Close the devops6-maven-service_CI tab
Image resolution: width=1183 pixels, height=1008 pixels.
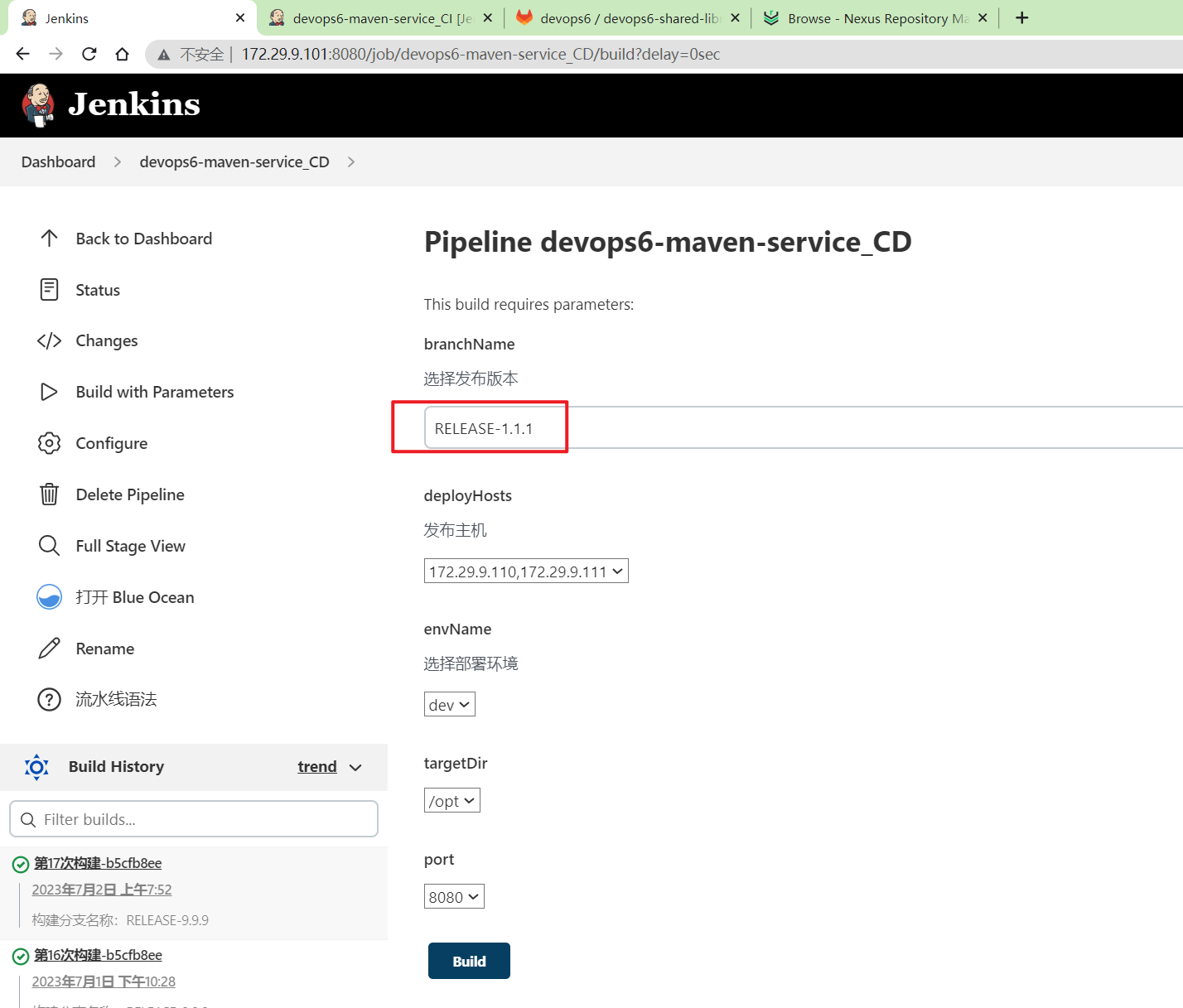click(x=488, y=17)
